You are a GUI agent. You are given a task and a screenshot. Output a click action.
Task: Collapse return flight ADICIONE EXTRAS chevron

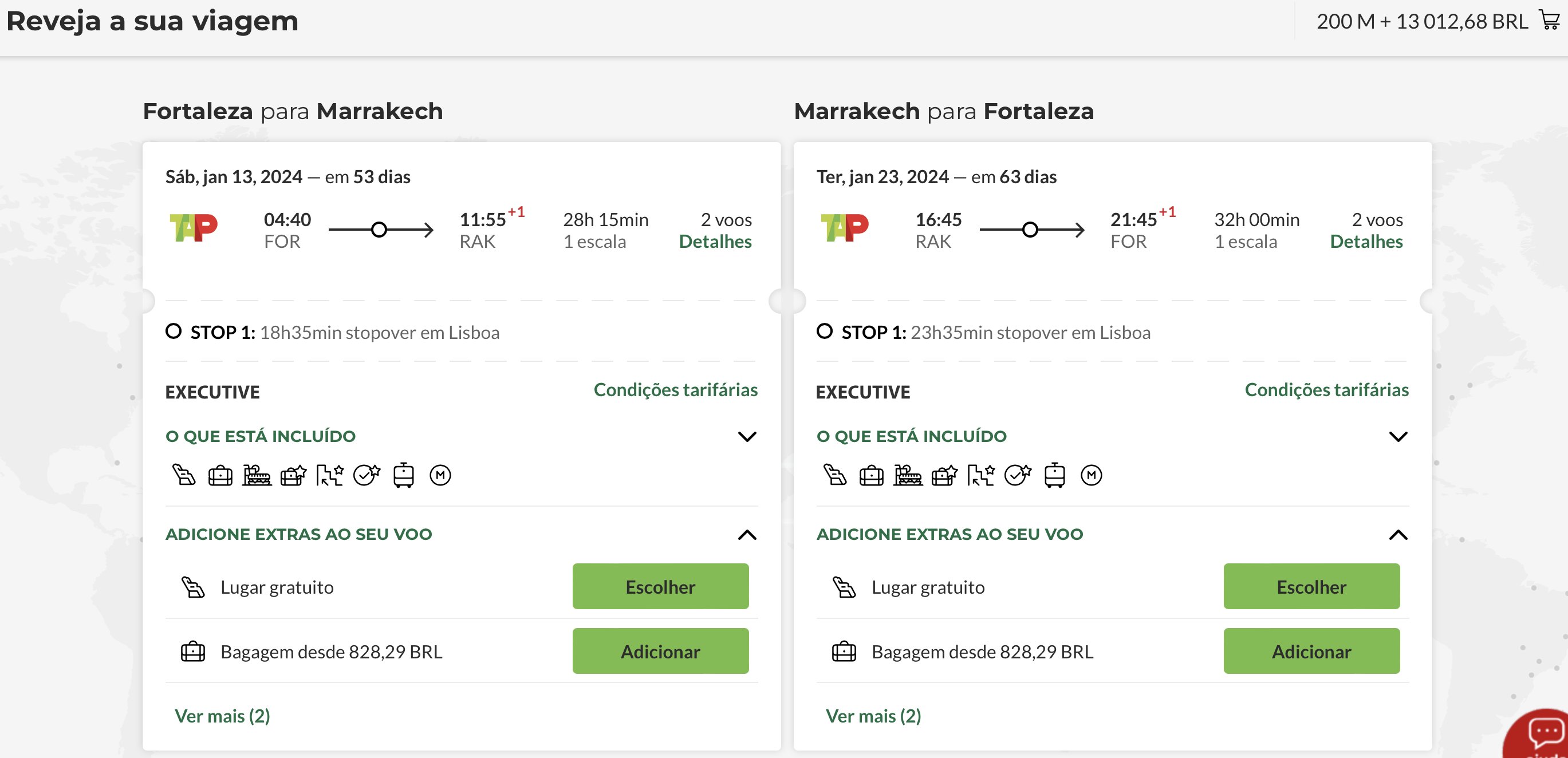coord(1398,535)
